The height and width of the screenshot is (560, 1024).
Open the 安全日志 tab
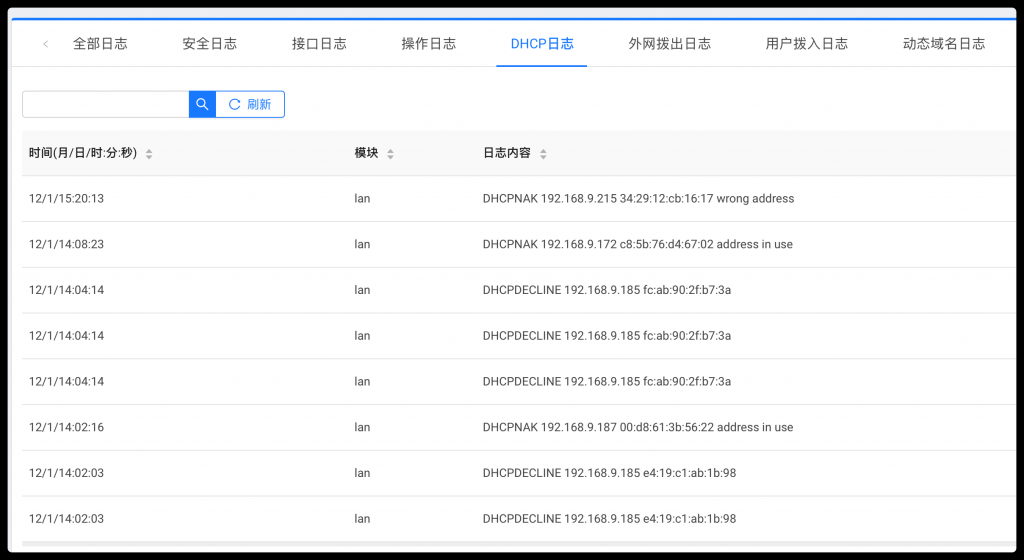pyautogui.click(x=210, y=44)
